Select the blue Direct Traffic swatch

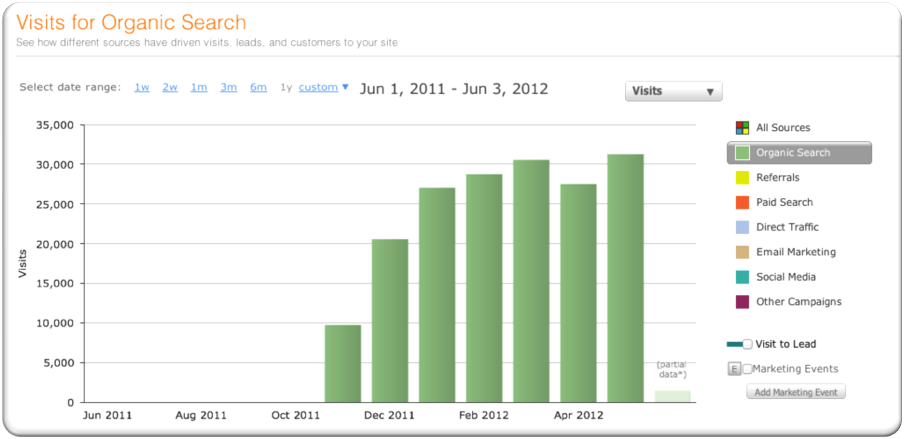[x=742, y=228]
